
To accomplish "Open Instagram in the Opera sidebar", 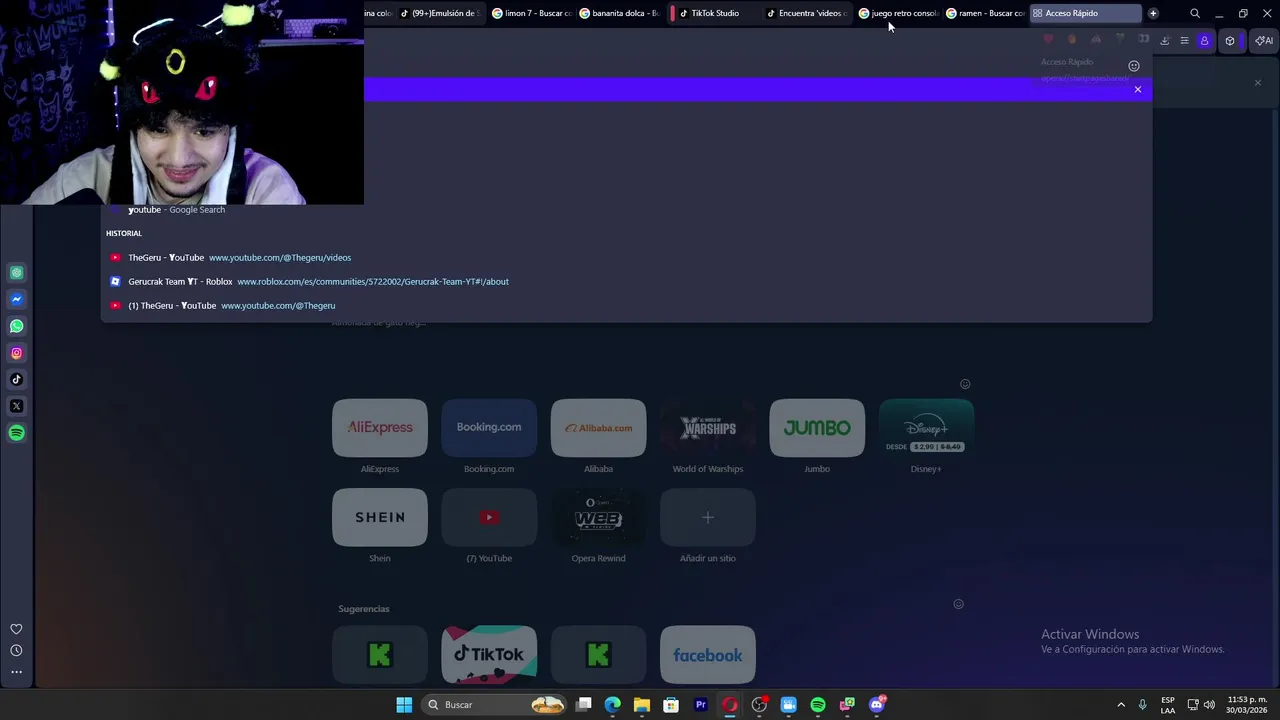I will [x=17, y=353].
